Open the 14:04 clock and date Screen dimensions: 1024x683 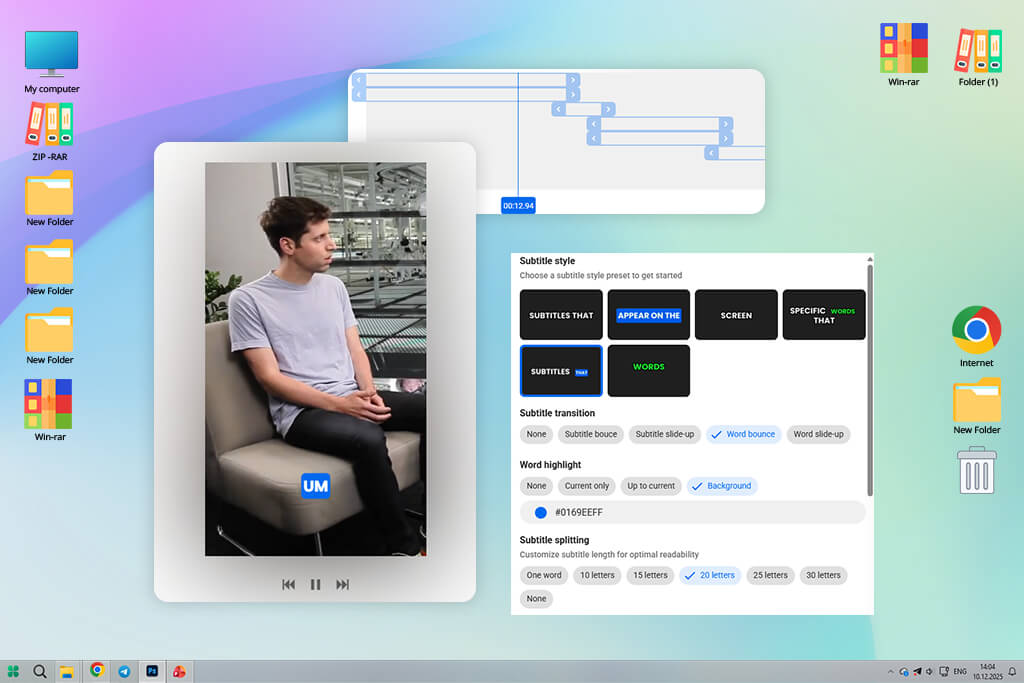[x=987, y=671]
